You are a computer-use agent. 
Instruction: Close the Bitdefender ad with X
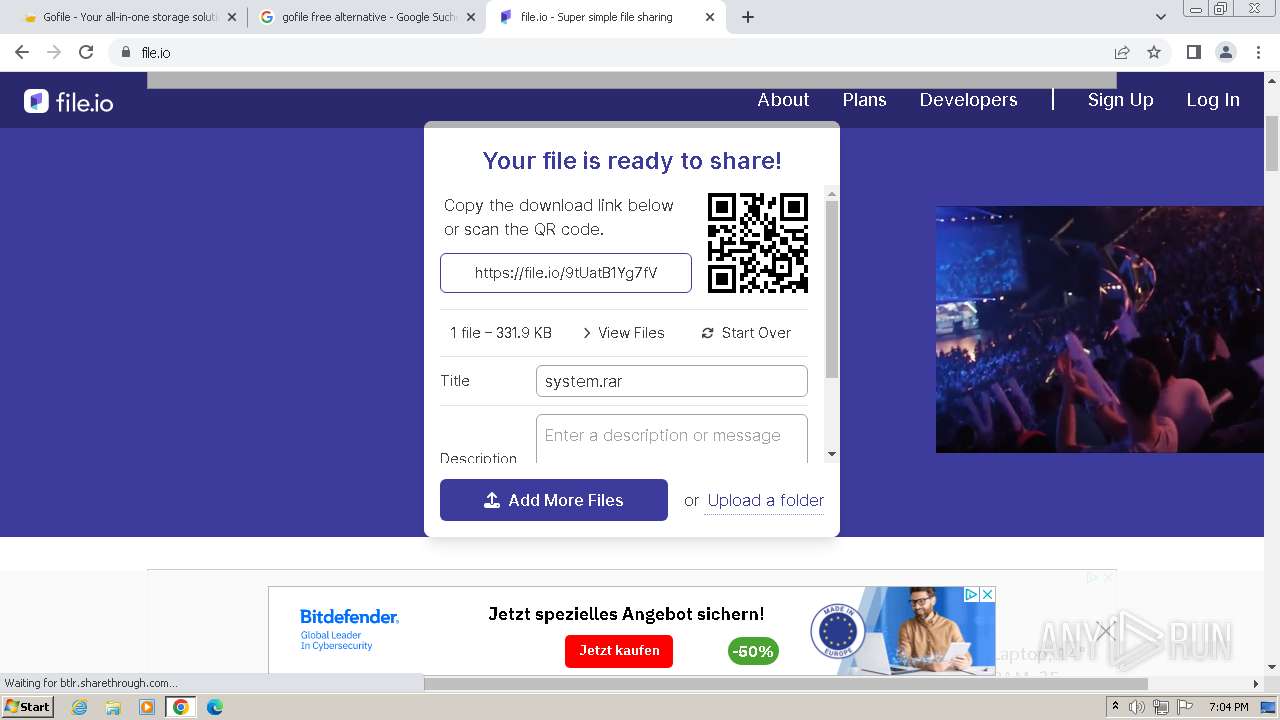point(987,594)
